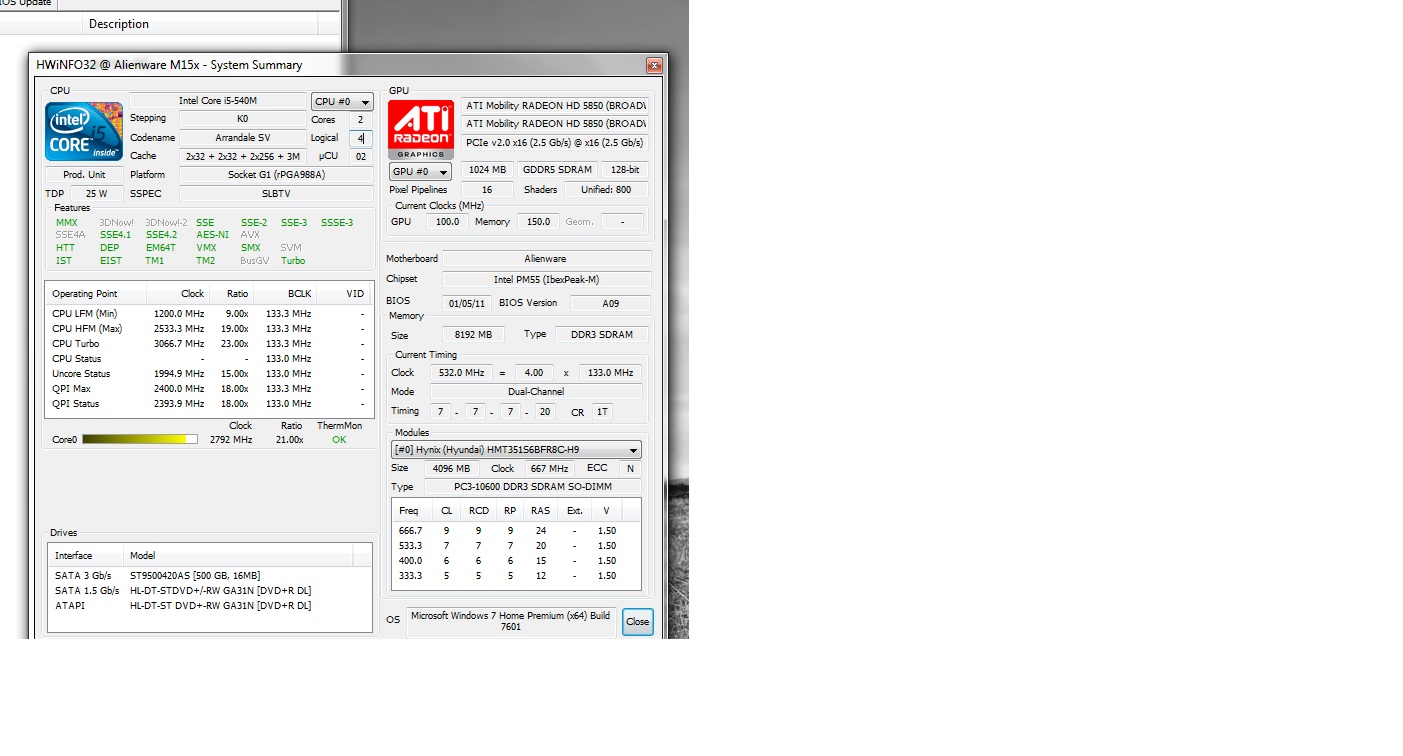Screen dimensions: 1403x756
Task: Click the BIOS date 01/05/11 field
Action: tap(467, 303)
